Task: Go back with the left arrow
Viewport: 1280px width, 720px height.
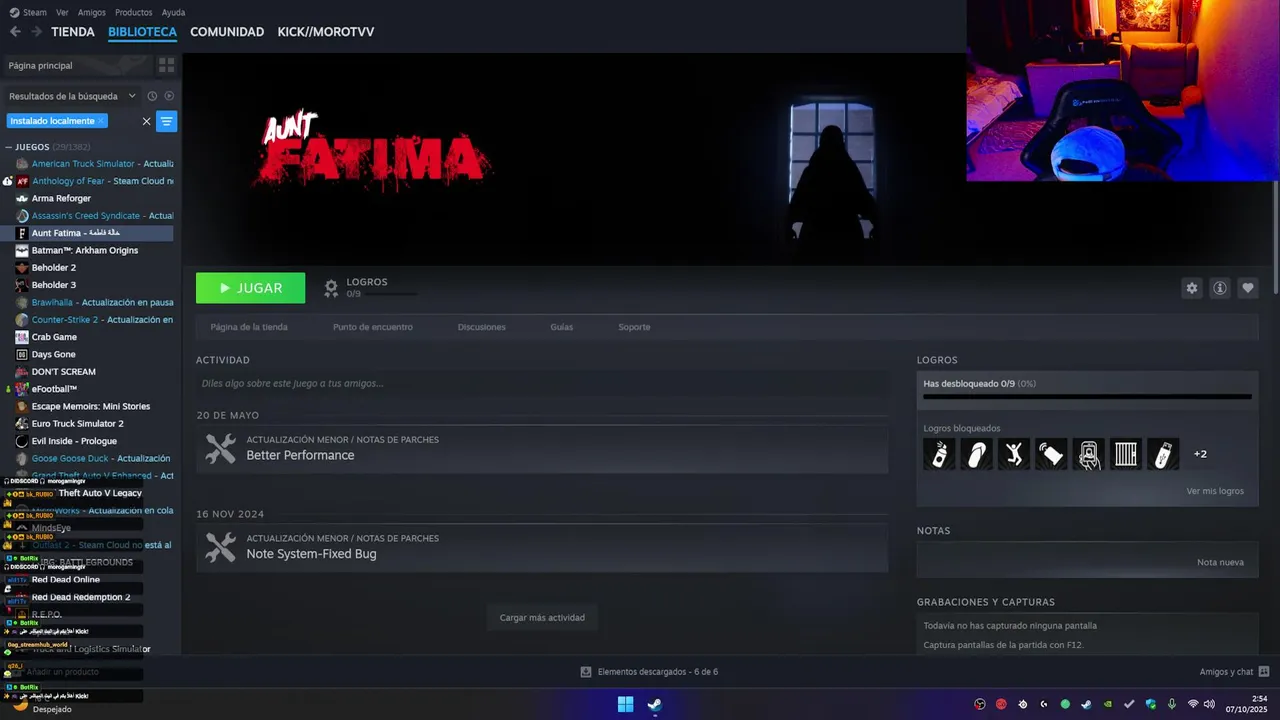Action: pos(15,32)
